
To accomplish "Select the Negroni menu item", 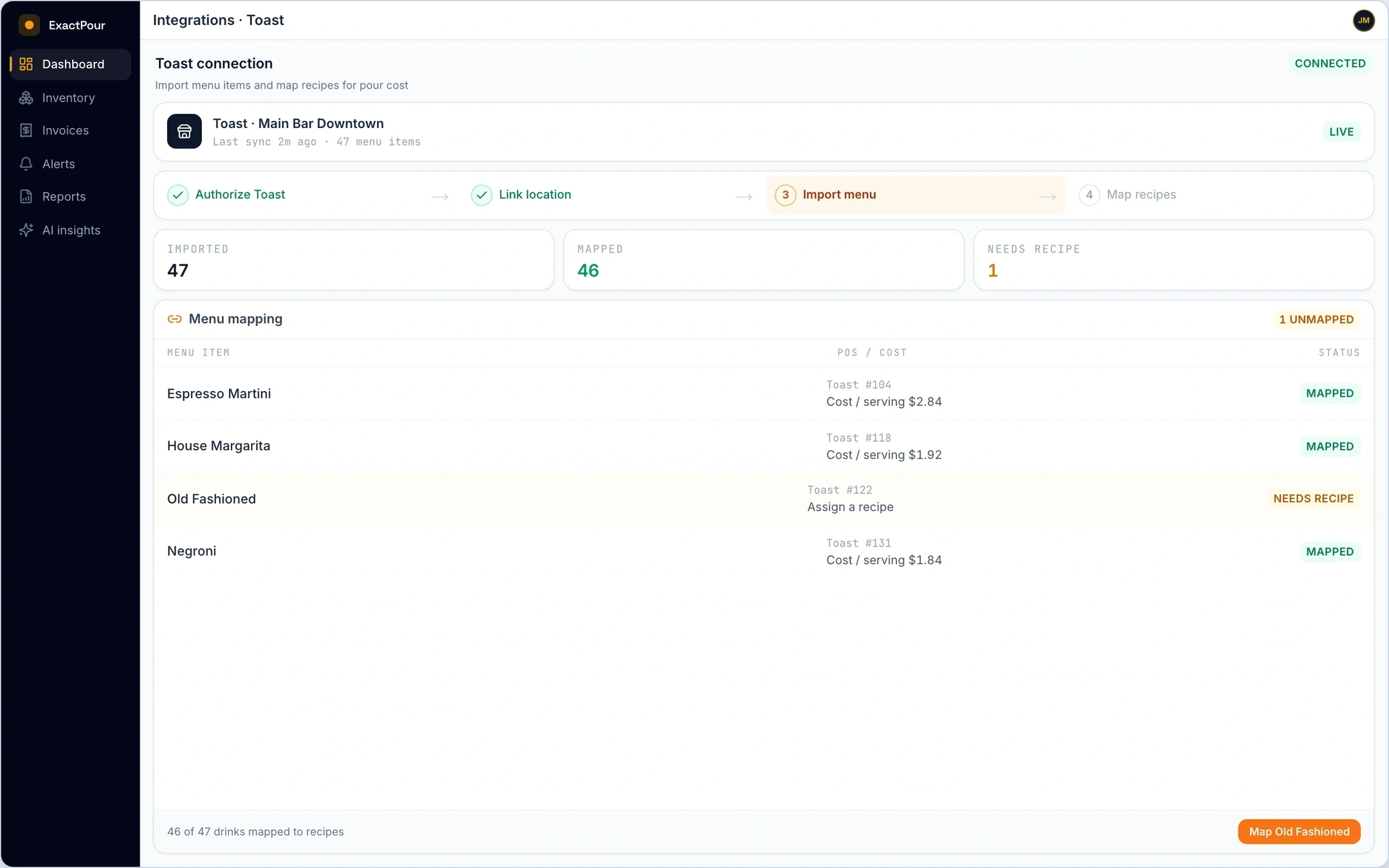I will pos(192,552).
